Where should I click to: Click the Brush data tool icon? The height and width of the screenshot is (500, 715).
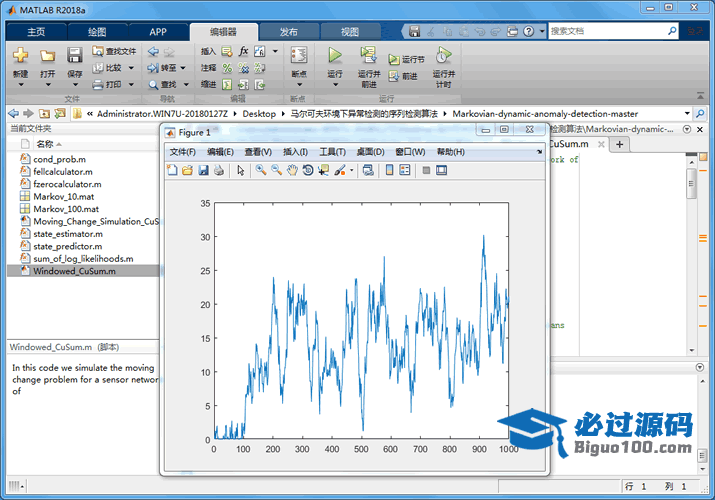coord(341,171)
